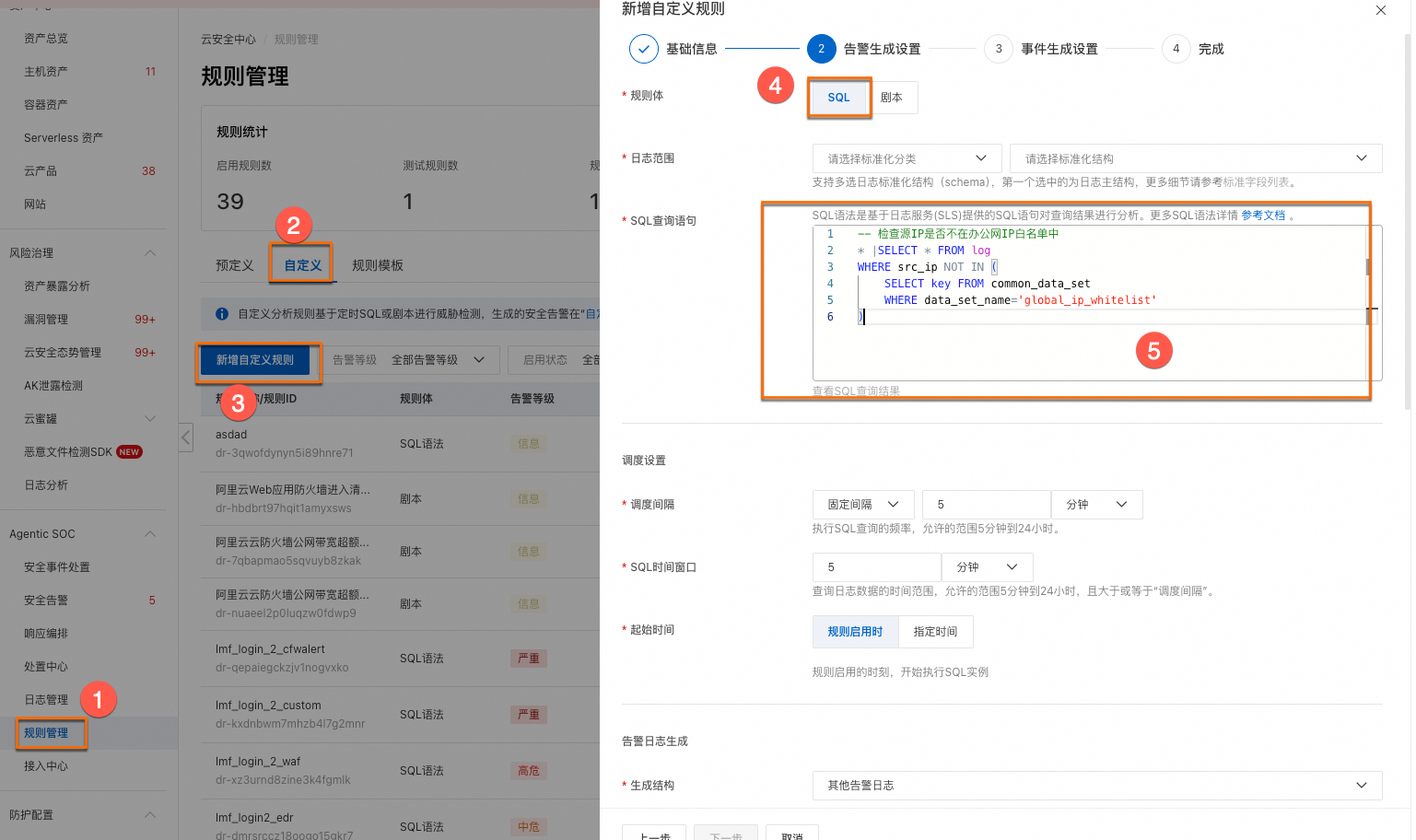Click the 基础信息 completed step checkmark

(644, 49)
